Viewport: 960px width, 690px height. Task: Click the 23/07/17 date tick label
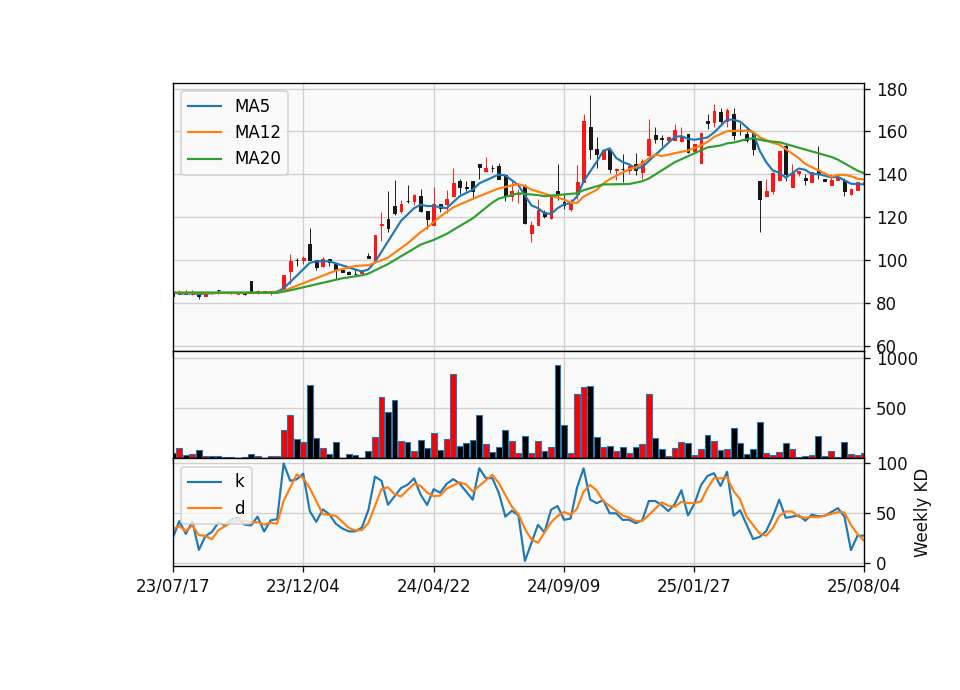173,586
